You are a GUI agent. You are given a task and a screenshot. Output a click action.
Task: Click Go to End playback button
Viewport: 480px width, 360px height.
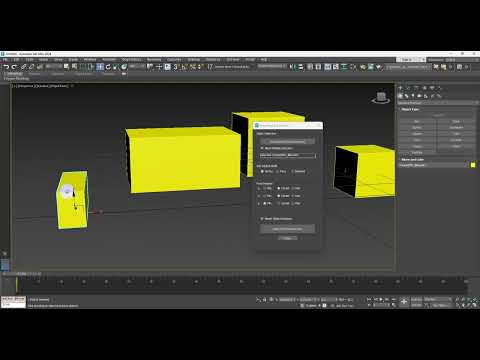point(393,299)
